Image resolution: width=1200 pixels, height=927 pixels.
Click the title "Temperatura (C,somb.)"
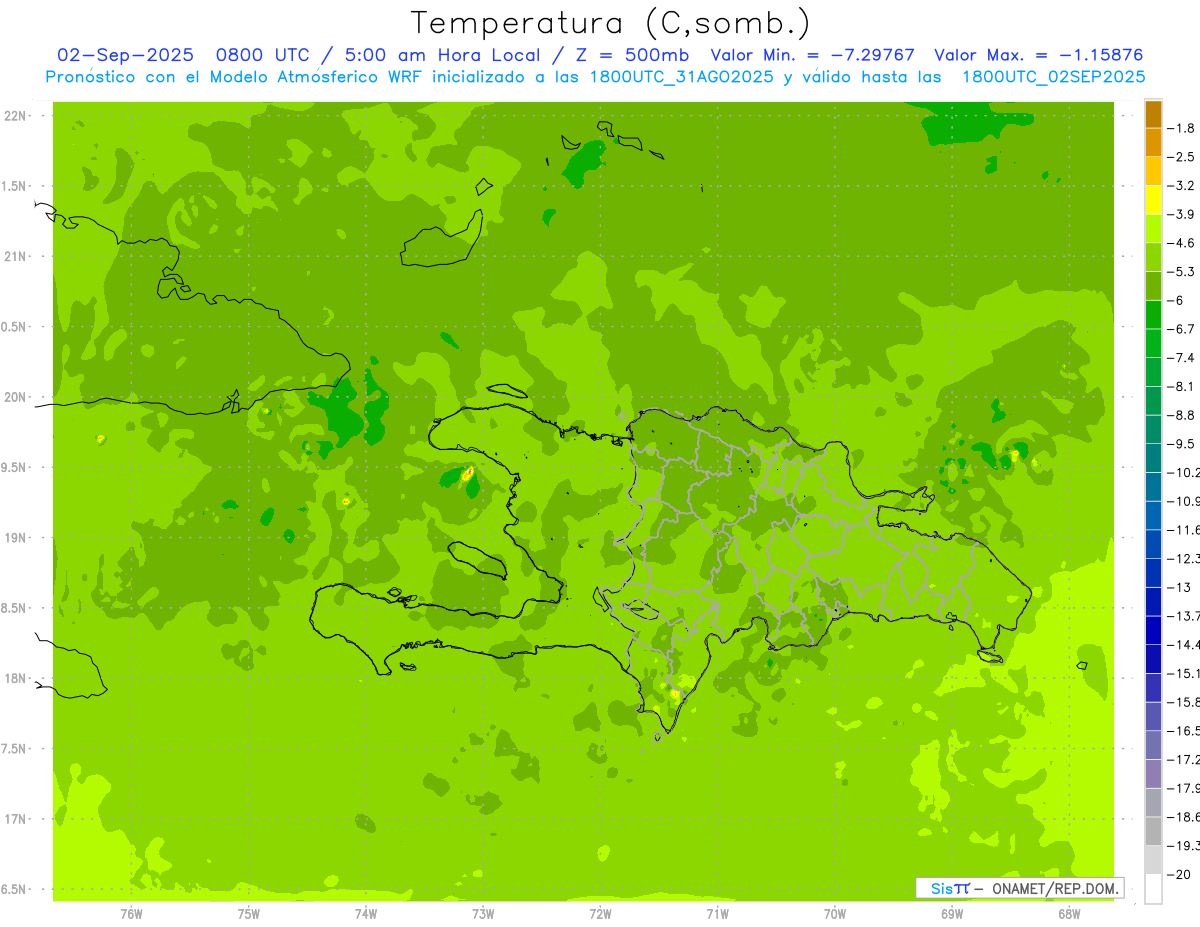611,23
